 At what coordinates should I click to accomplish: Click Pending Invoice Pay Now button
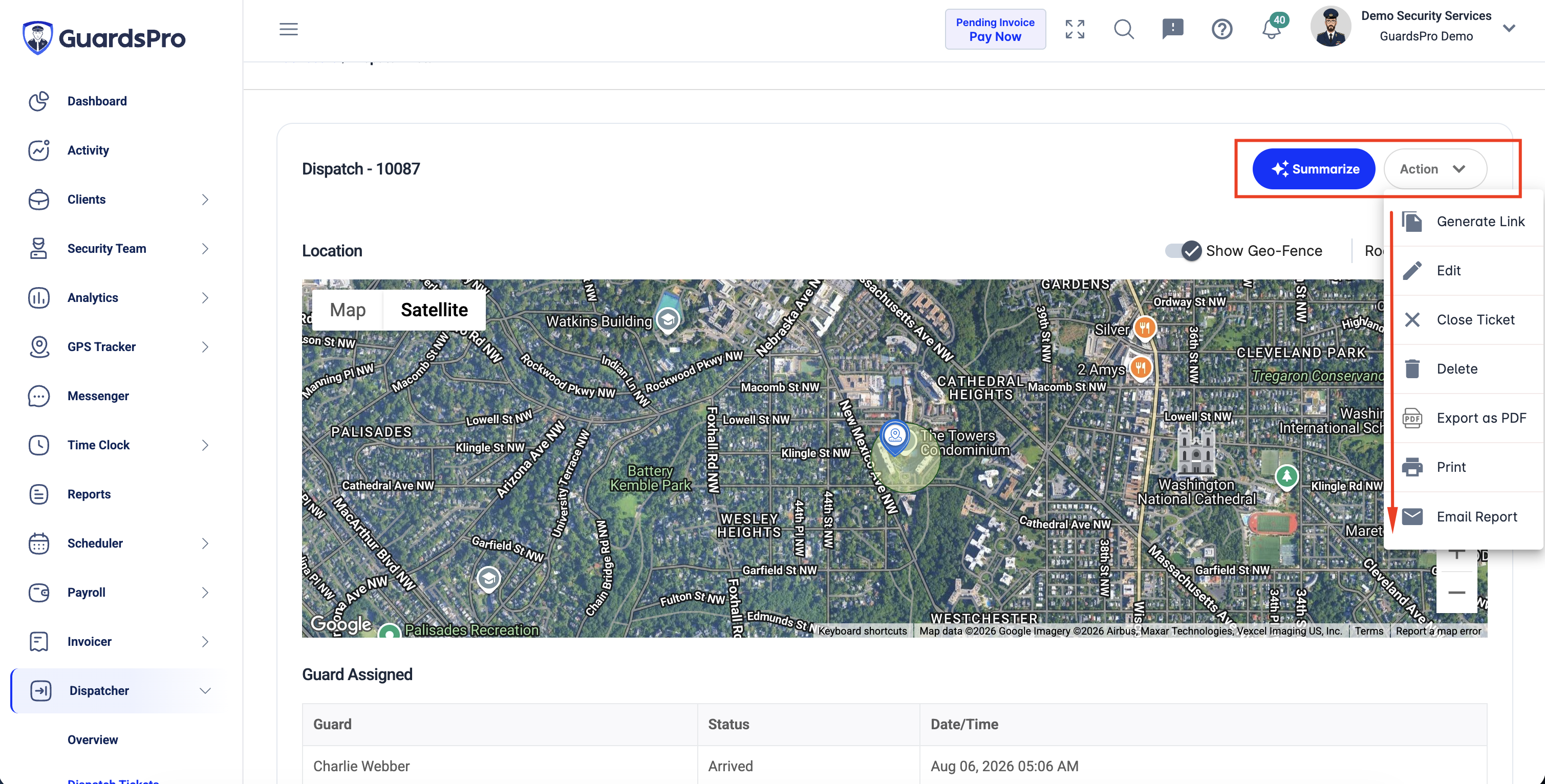(995, 29)
